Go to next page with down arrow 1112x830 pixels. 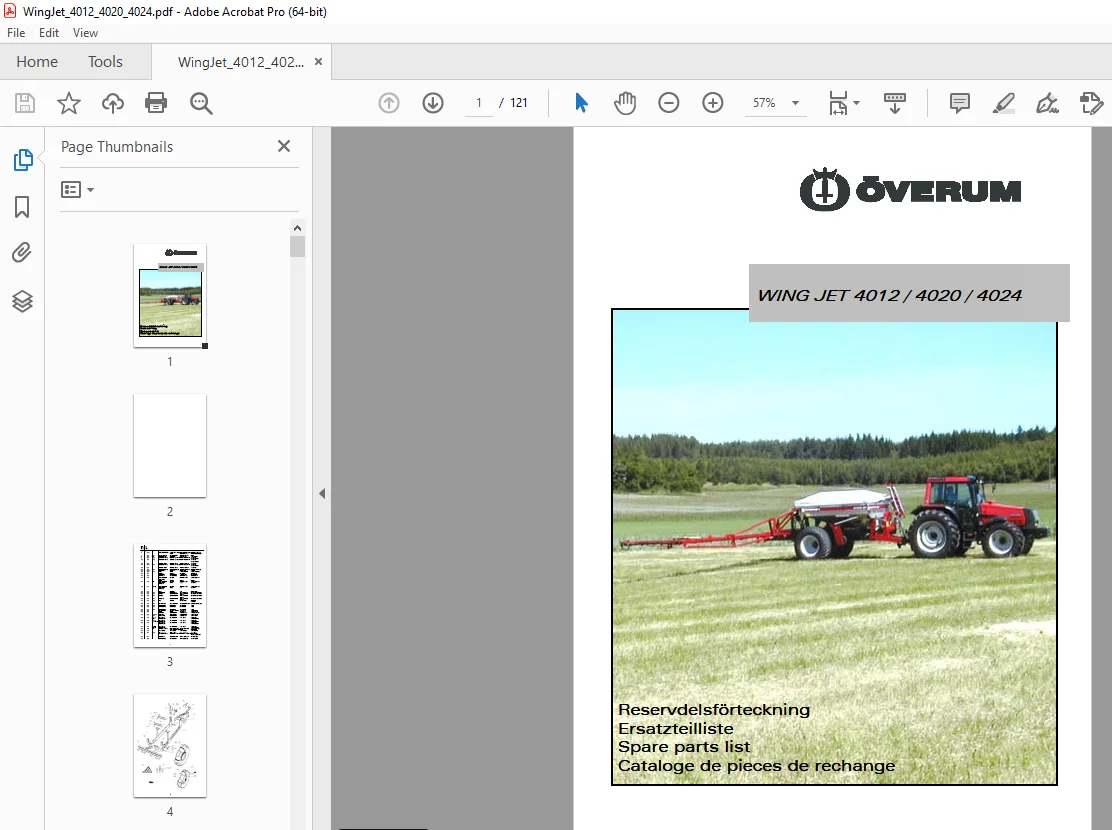pyautogui.click(x=433, y=104)
